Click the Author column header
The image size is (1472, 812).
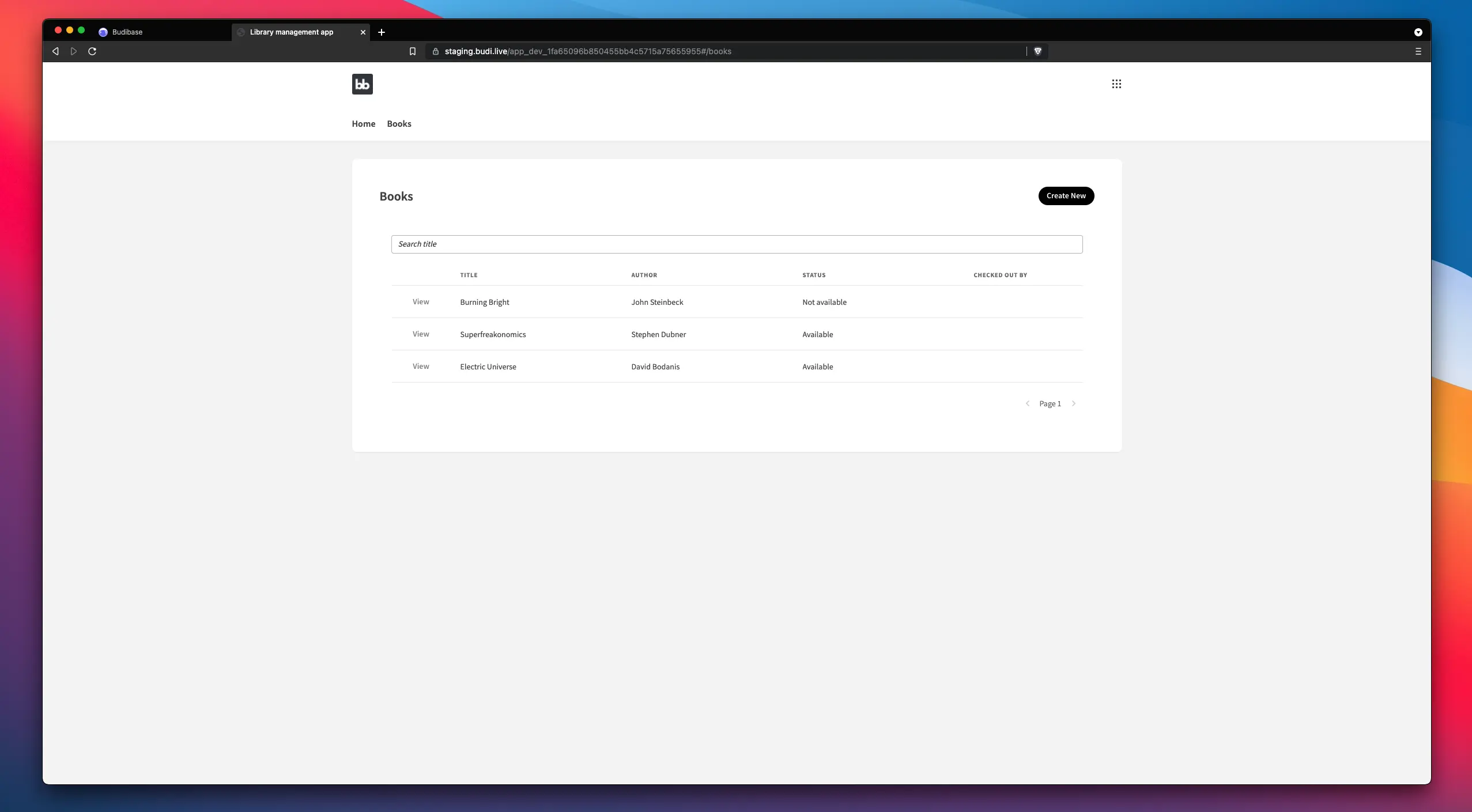644,275
